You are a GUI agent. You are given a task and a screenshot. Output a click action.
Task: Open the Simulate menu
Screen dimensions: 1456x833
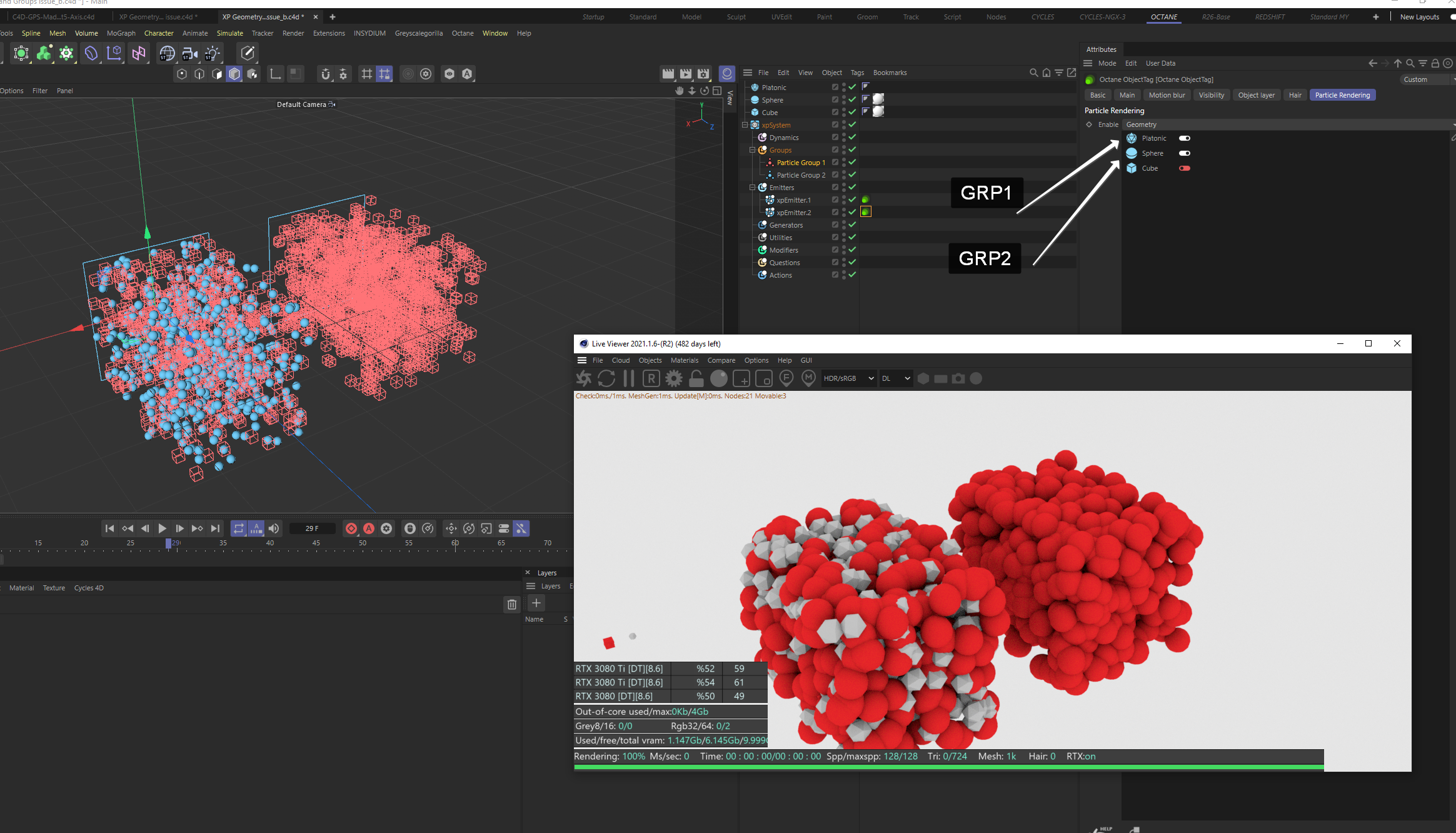[x=229, y=33]
